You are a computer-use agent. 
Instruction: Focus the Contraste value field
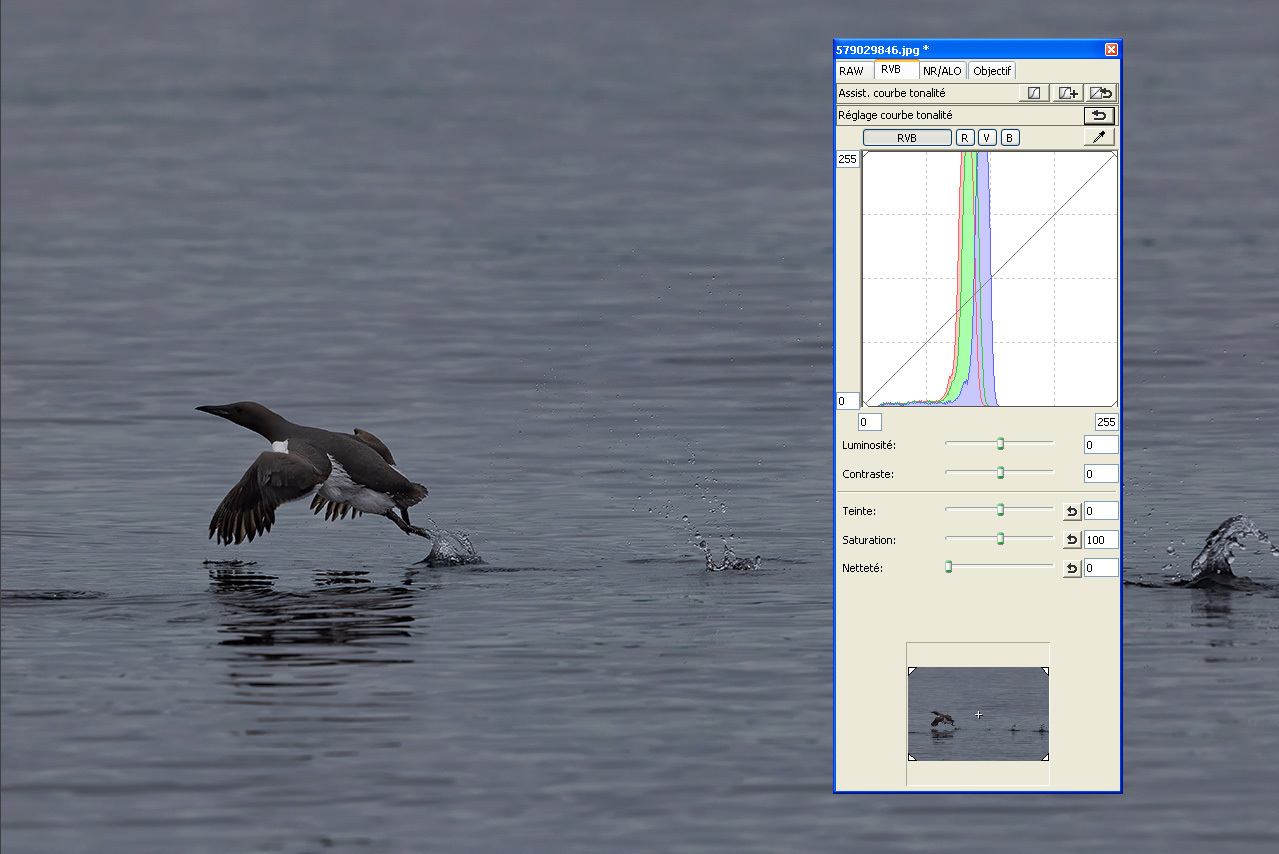click(x=1101, y=474)
